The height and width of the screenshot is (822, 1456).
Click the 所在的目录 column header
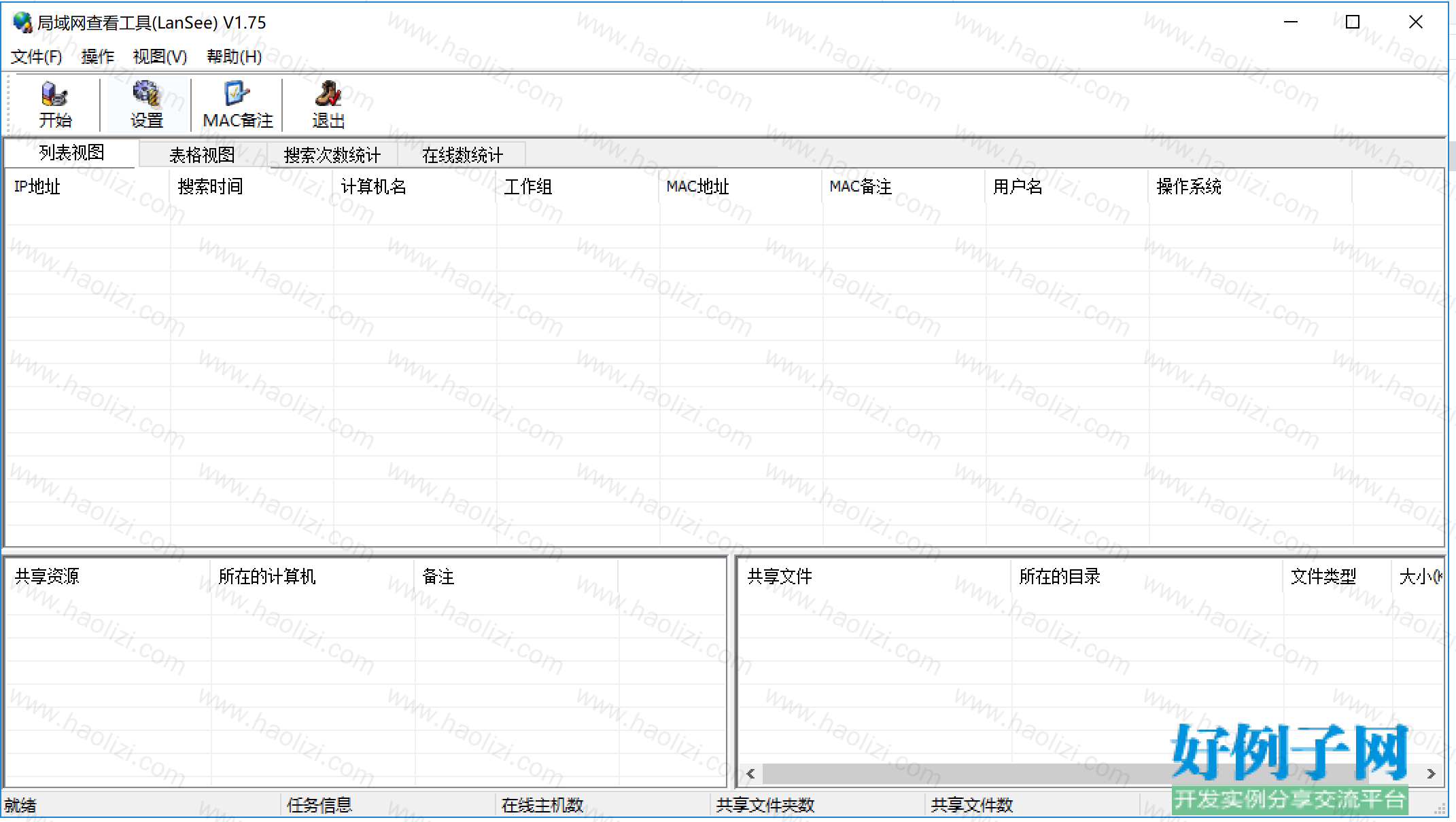[1147, 577]
